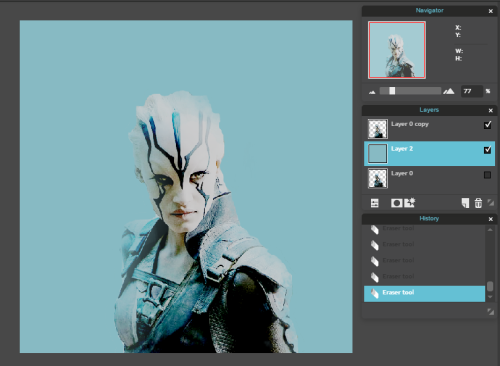The height and width of the screenshot is (366, 500).
Task: Enable visibility checkbox of Layer 0
Action: 487,175
